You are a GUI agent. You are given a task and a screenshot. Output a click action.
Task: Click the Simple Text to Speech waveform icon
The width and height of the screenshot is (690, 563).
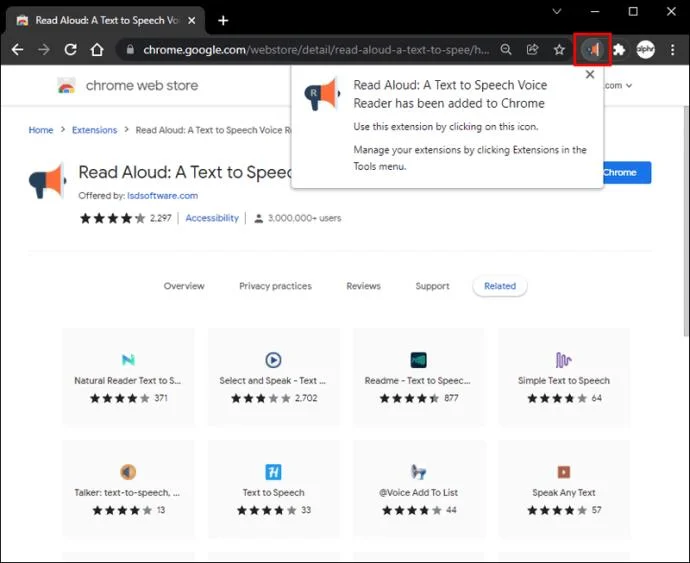[x=563, y=360]
